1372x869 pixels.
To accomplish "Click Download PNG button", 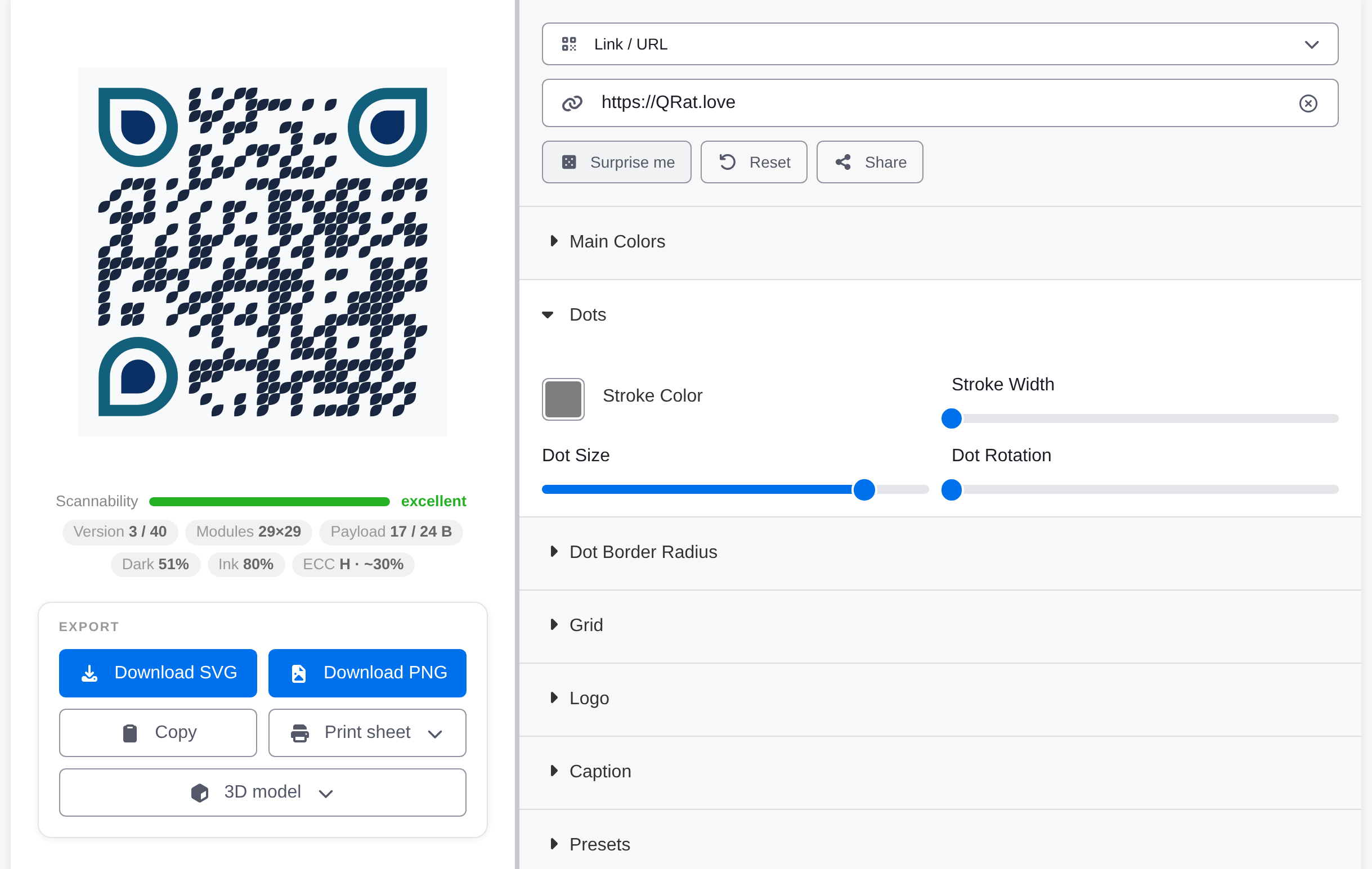I will click(367, 673).
